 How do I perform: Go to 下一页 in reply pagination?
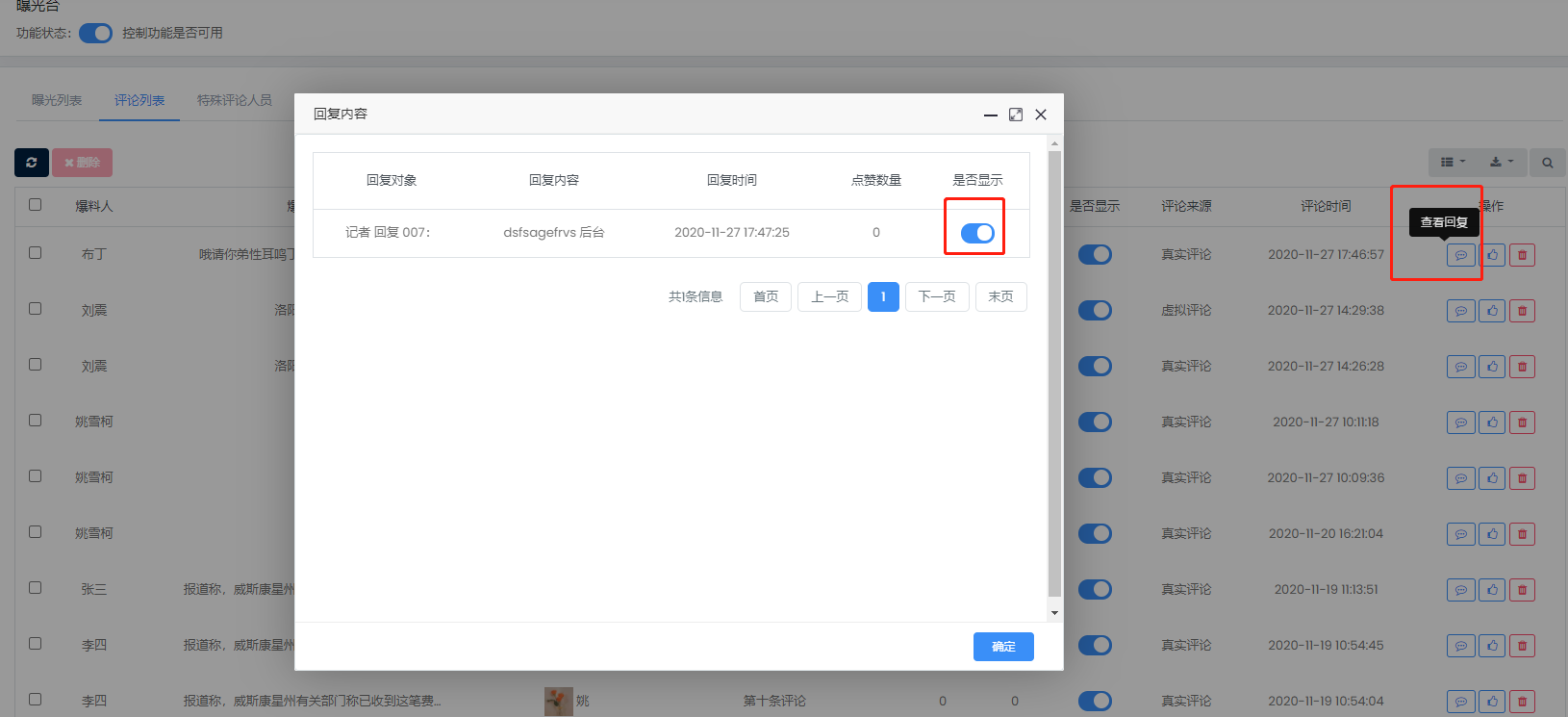(937, 296)
